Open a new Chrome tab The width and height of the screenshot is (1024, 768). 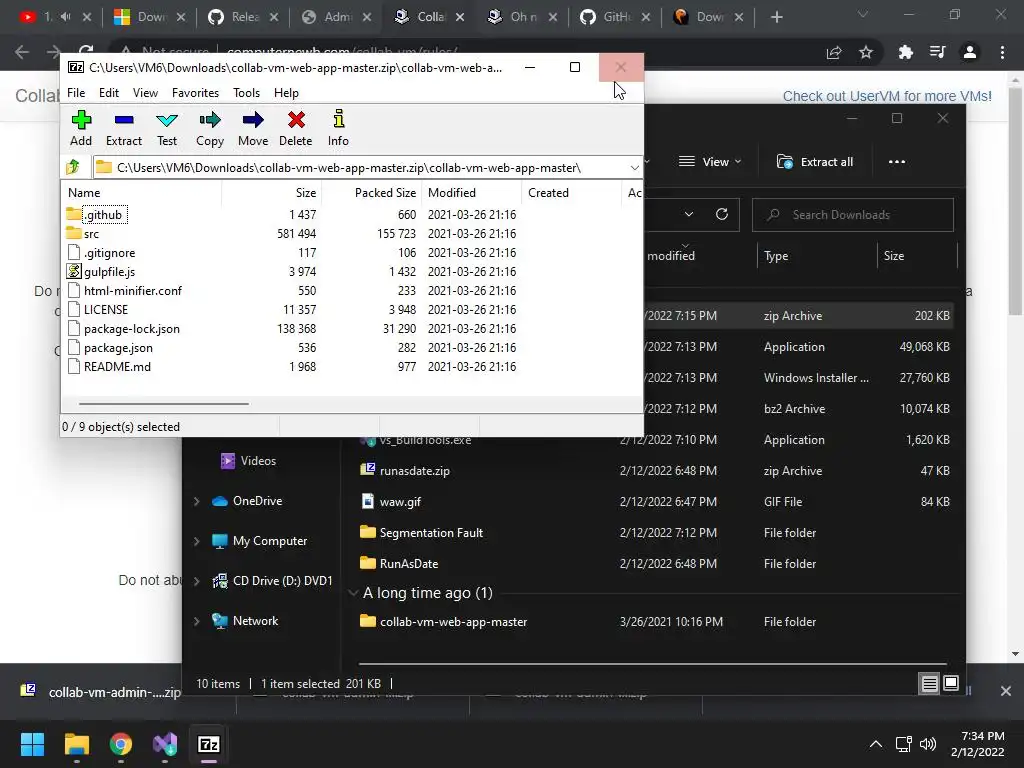776,17
